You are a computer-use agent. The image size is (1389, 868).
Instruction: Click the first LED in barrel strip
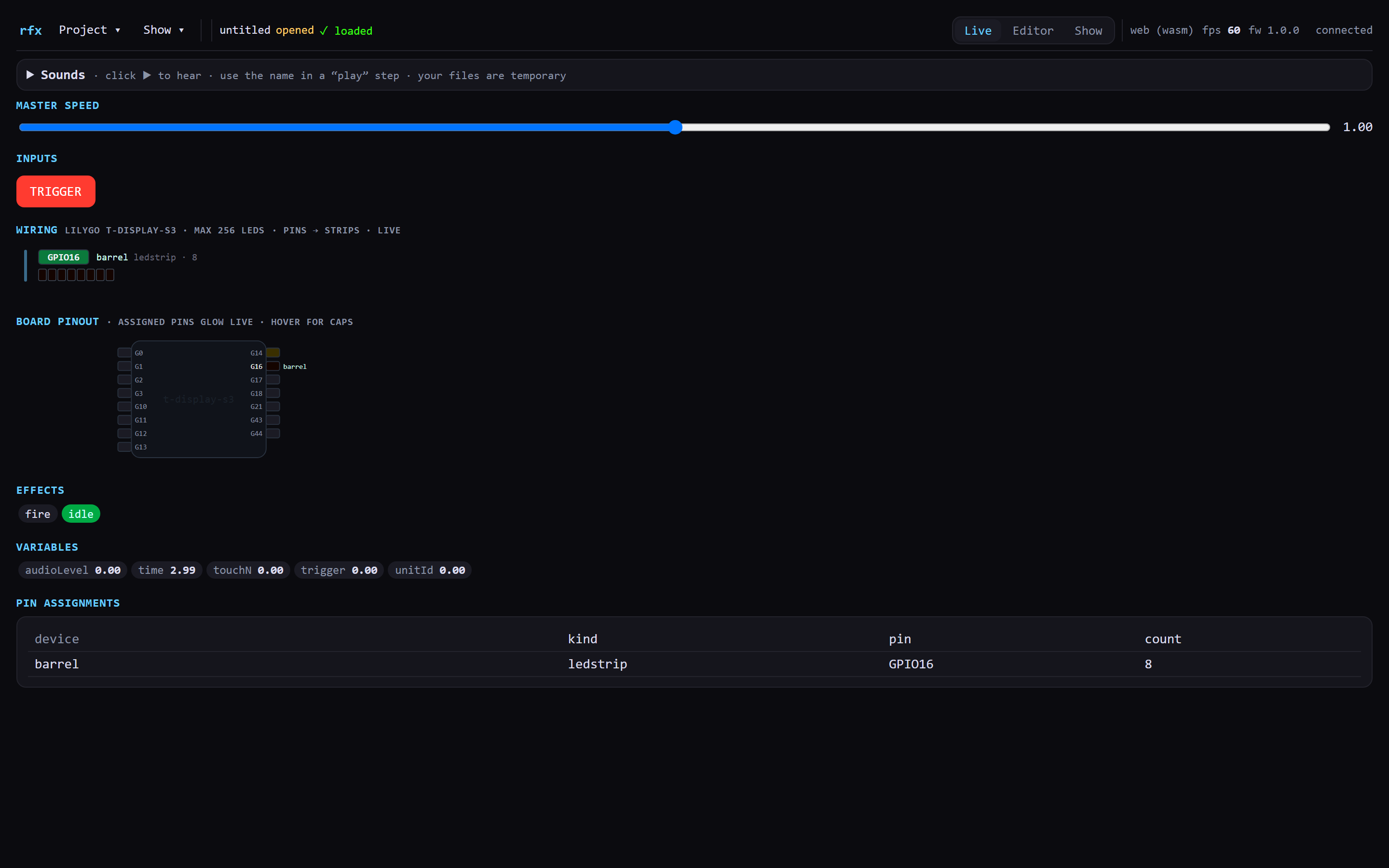pos(42,275)
